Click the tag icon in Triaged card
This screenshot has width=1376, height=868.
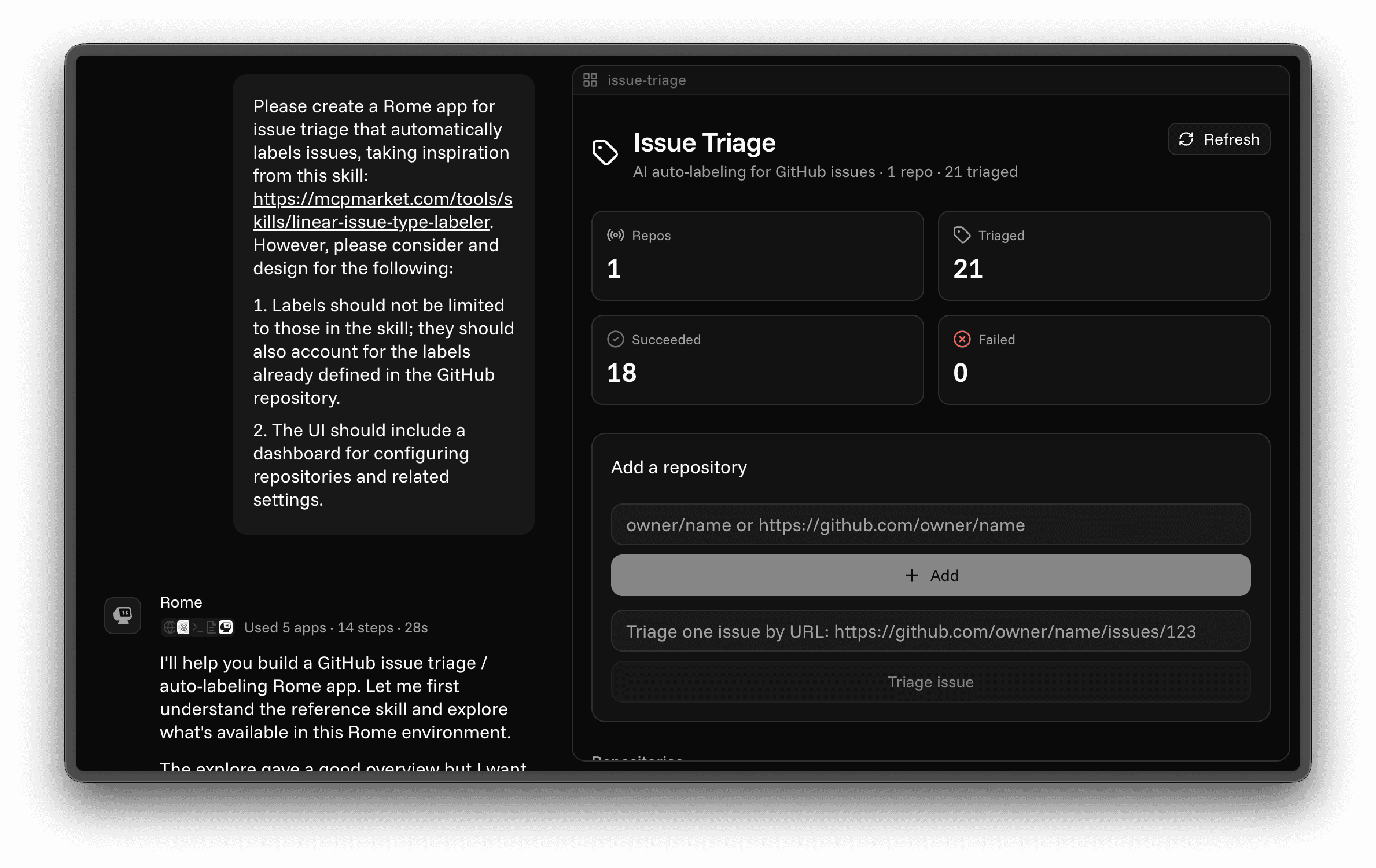962,235
